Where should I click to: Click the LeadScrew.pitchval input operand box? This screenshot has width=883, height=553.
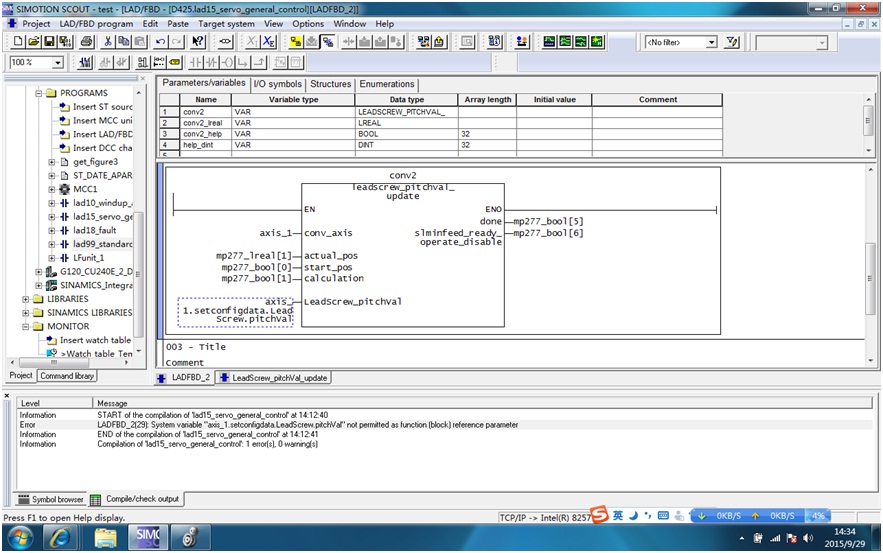click(x=235, y=311)
